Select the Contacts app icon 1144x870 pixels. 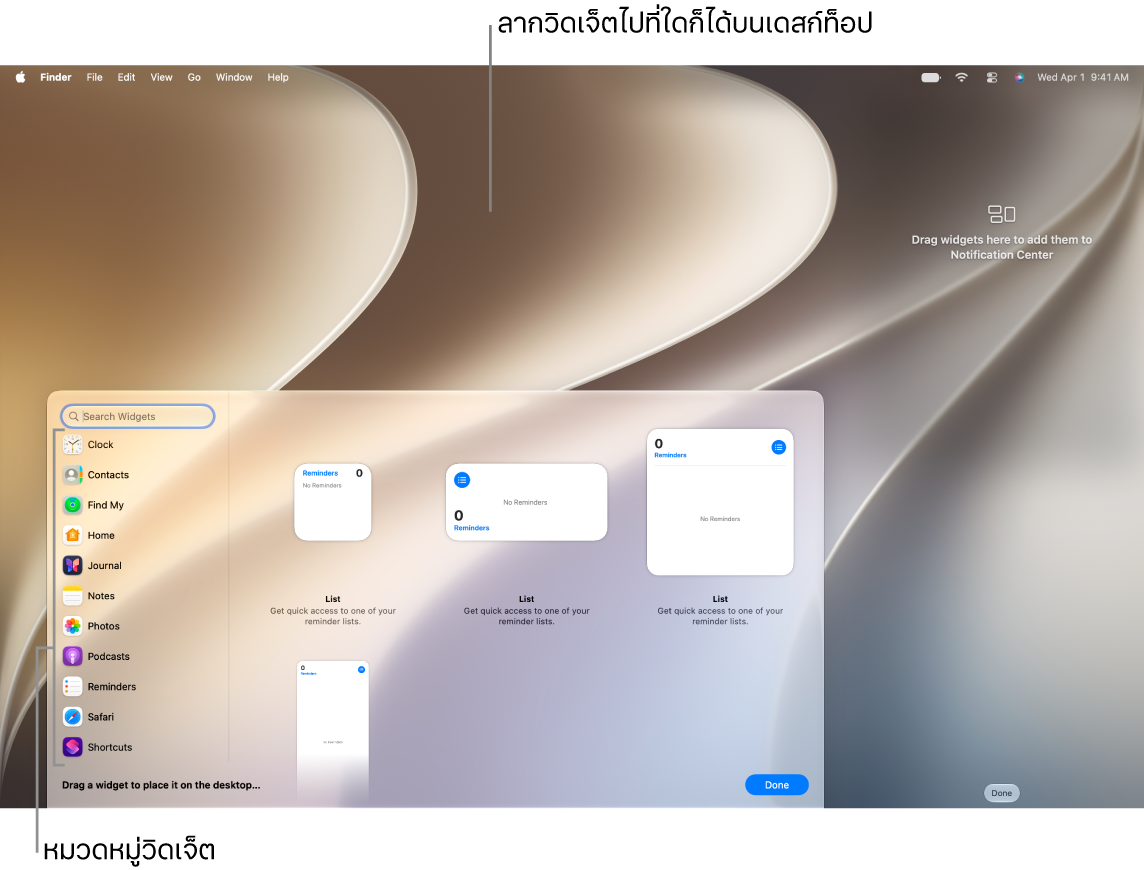click(x=73, y=475)
